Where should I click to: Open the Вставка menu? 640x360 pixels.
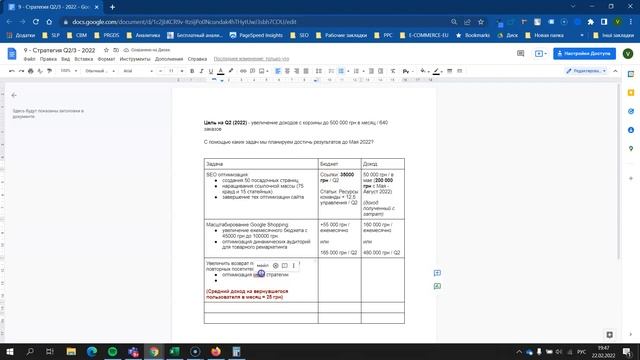84,59
